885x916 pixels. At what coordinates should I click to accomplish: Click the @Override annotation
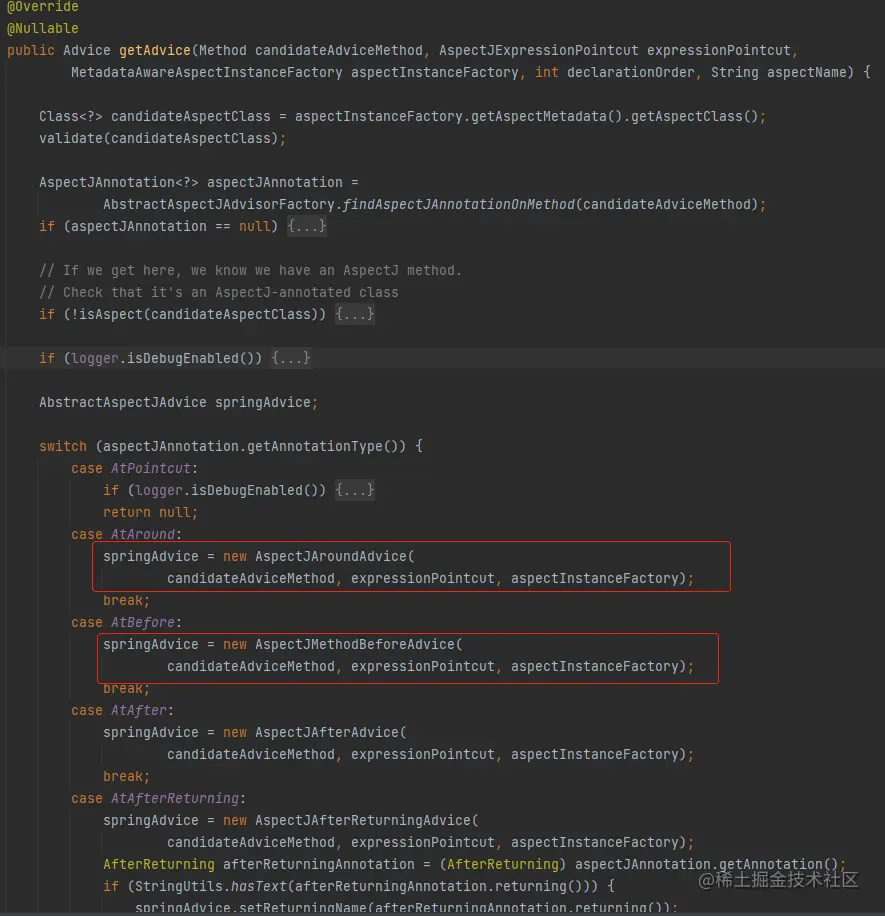click(43, 6)
